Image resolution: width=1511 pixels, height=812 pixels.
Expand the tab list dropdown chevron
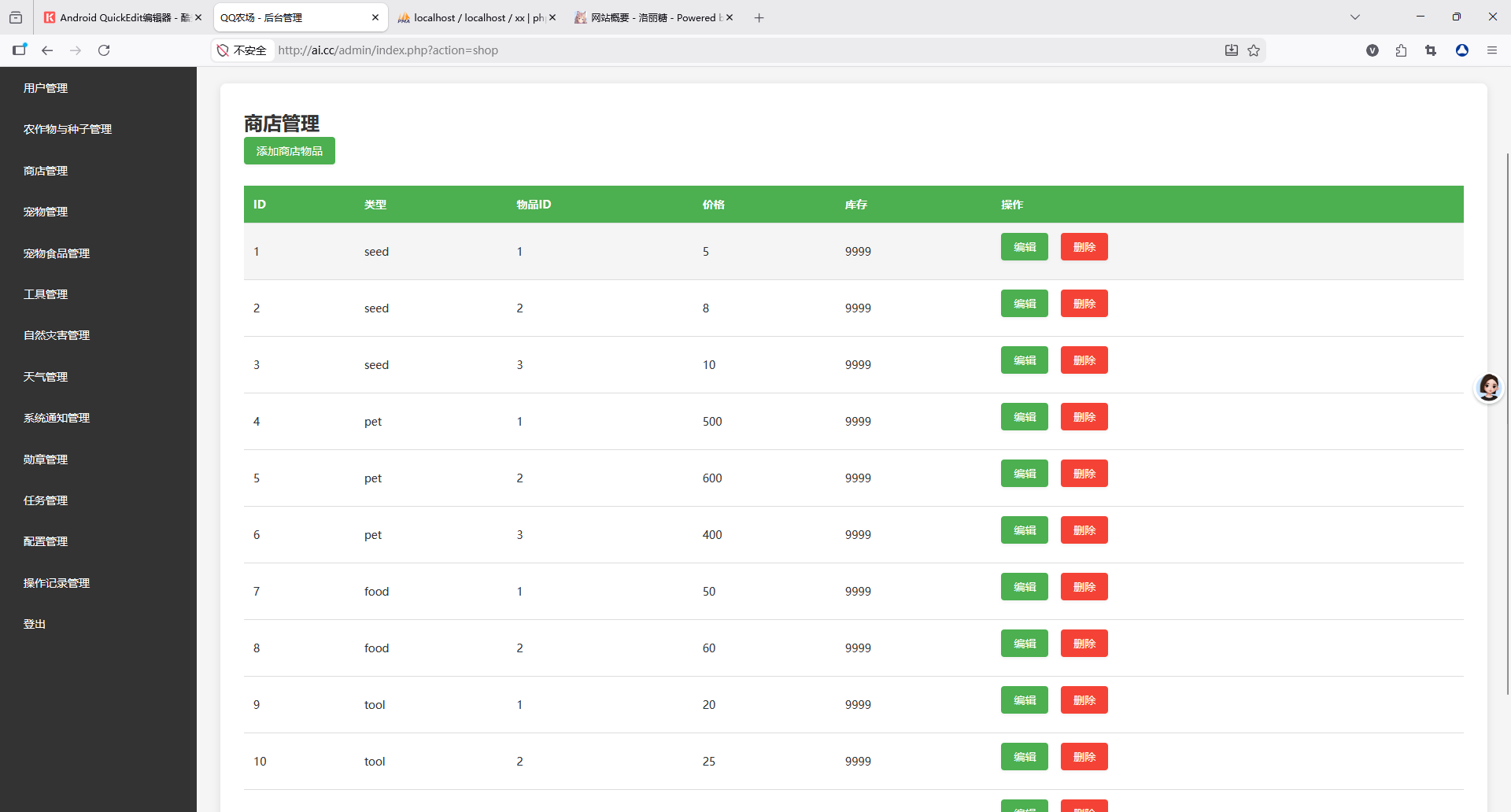[1354, 17]
